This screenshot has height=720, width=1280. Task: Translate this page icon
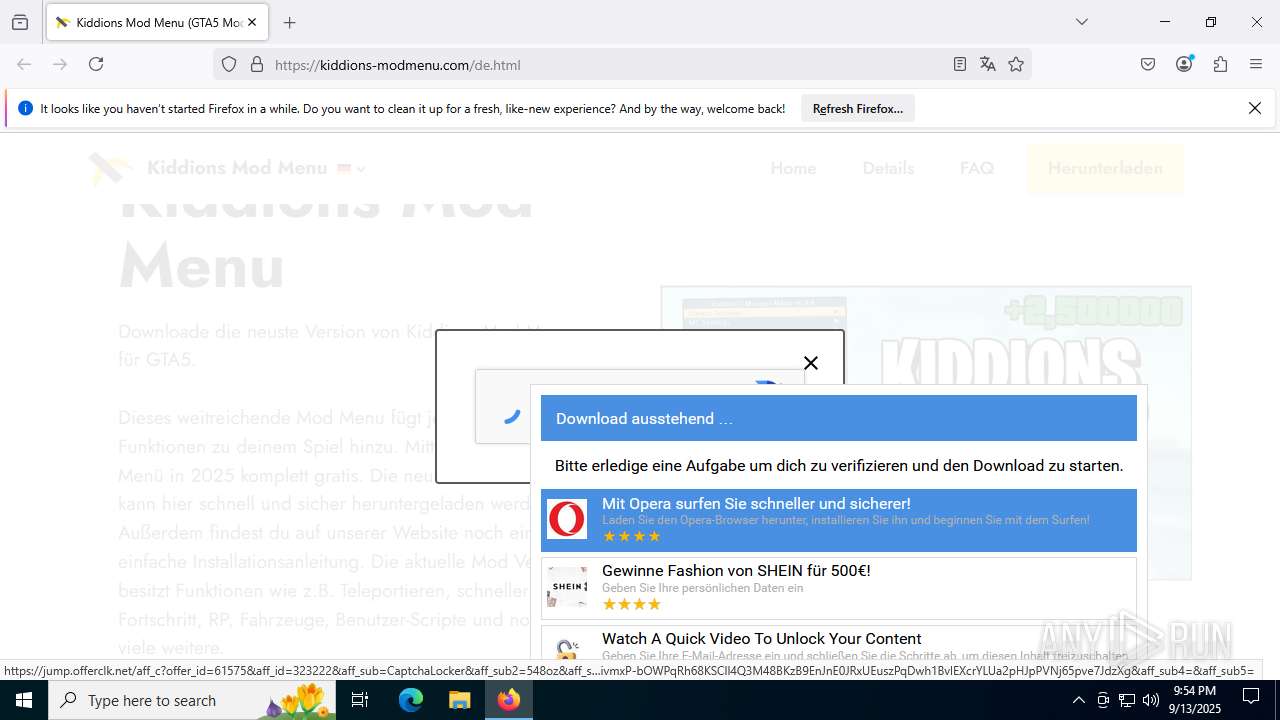[x=988, y=64]
